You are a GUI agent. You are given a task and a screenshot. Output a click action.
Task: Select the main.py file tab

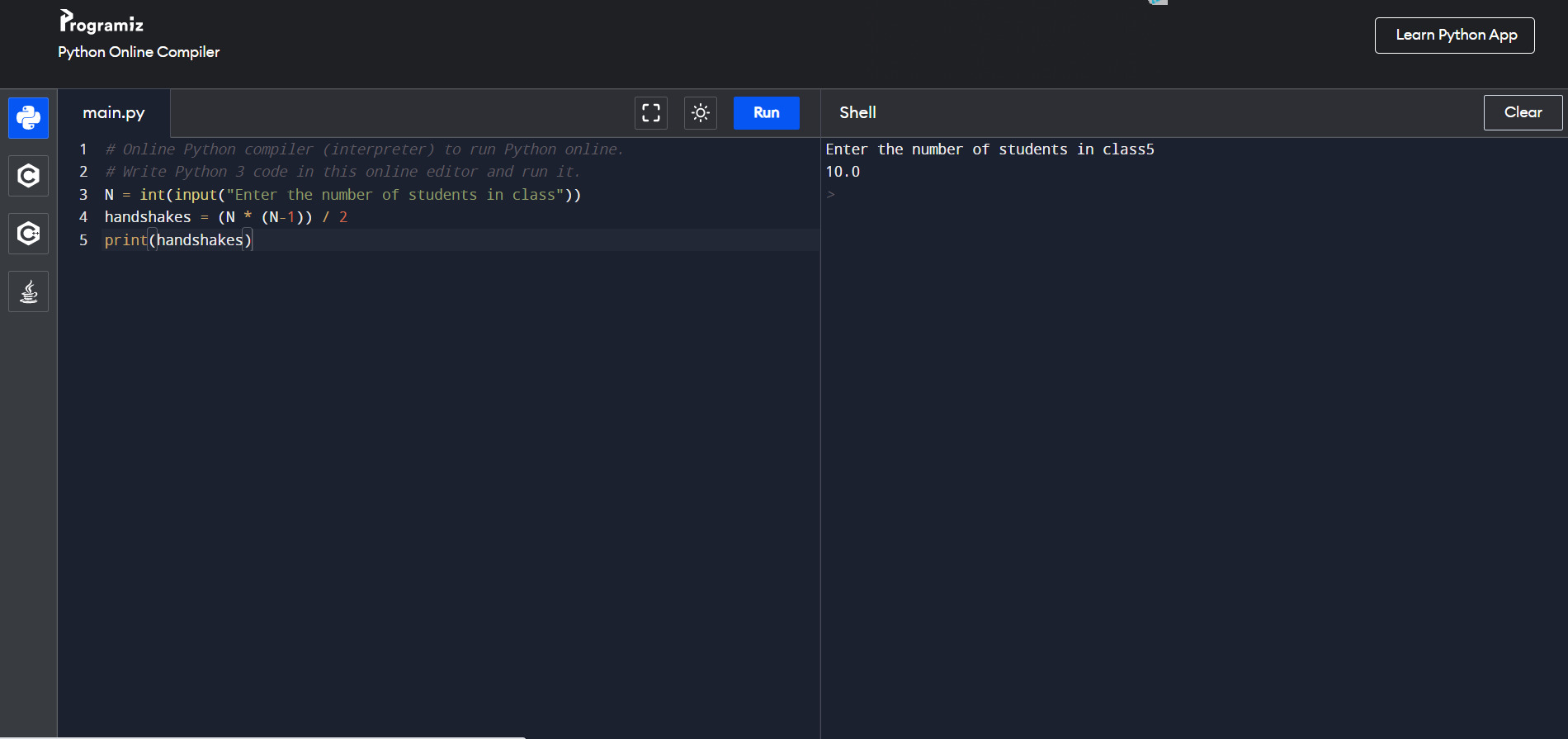click(x=114, y=113)
